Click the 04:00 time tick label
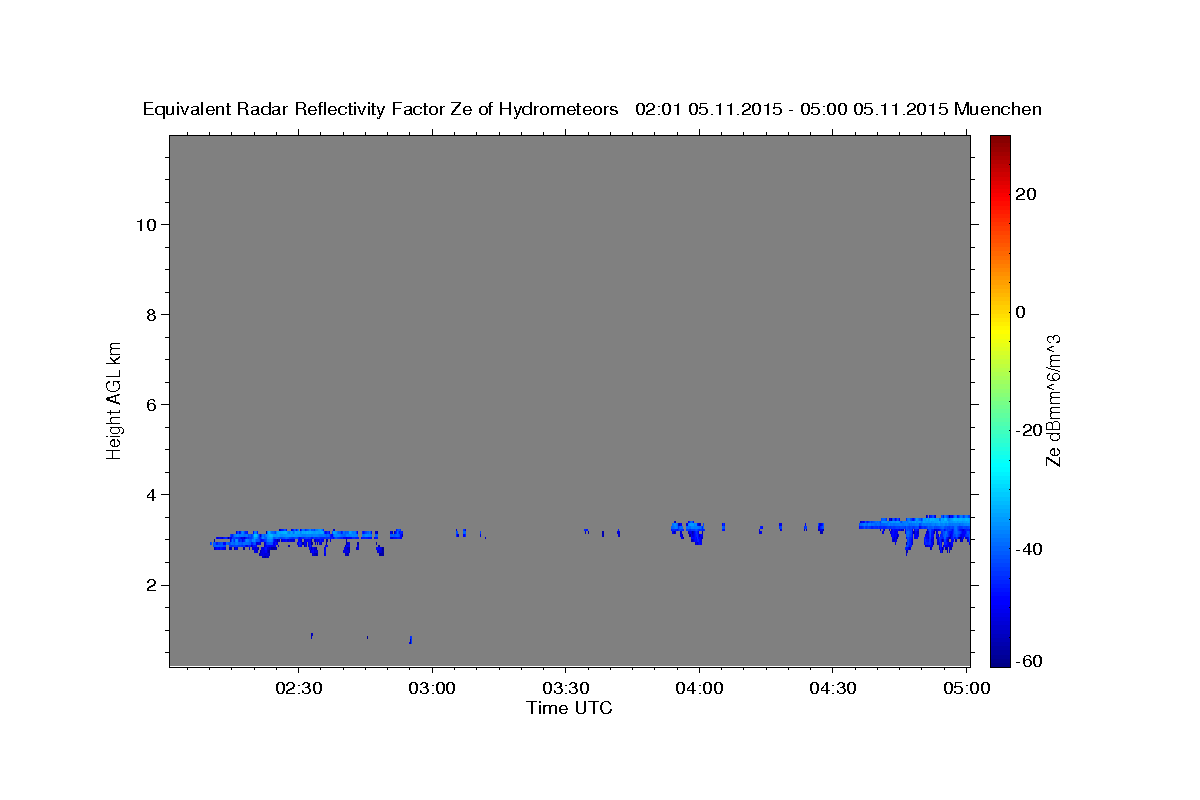 (699, 688)
